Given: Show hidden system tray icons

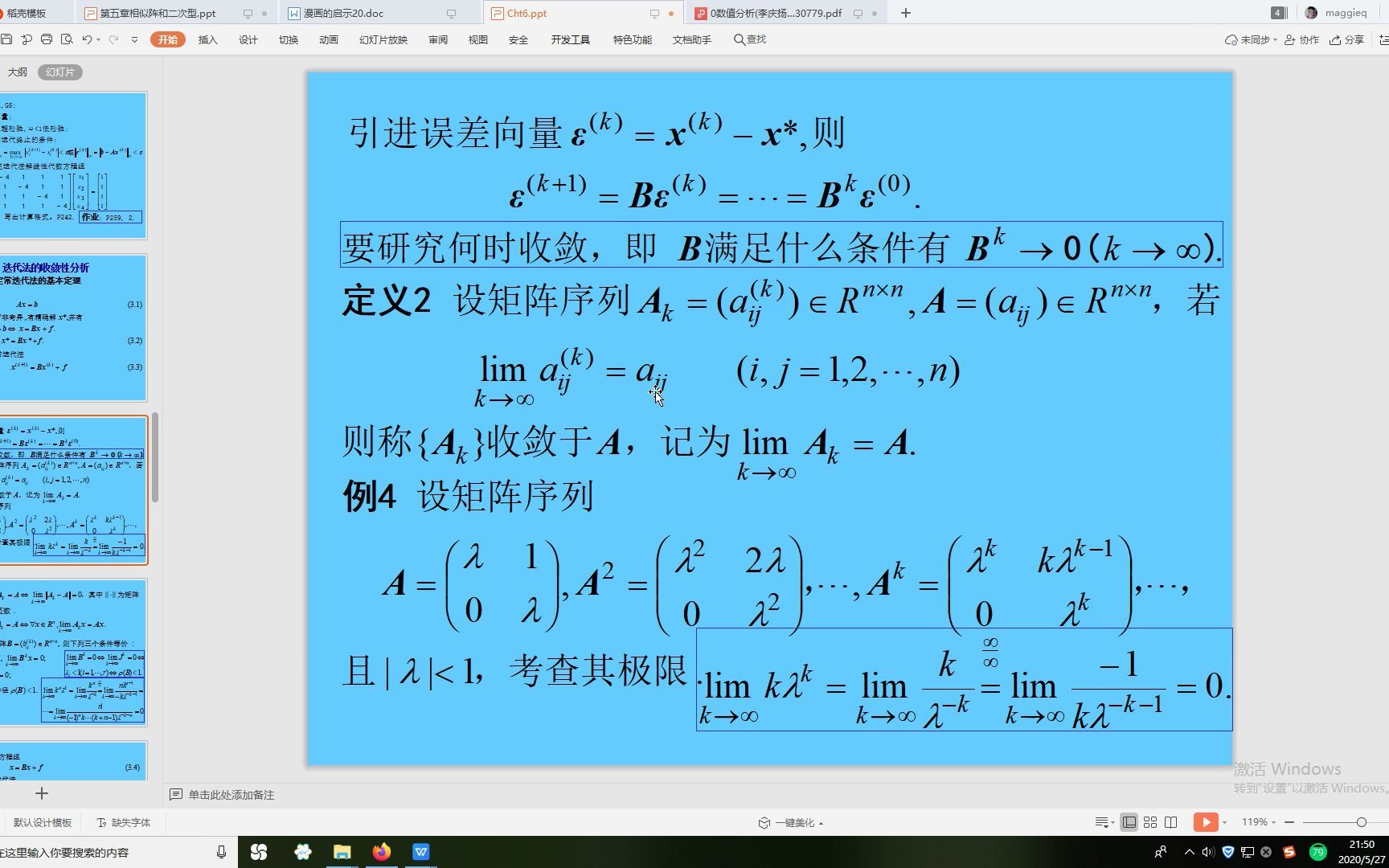Looking at the screenshot, I should coord(1190,852).
